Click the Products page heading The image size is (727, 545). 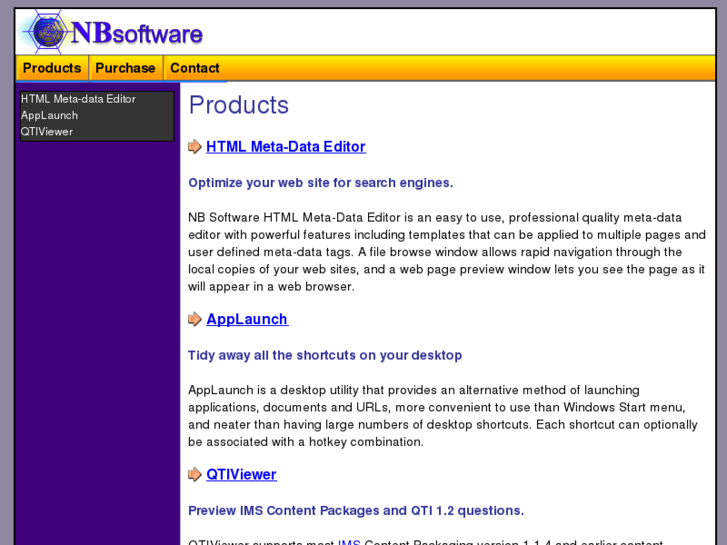point(239,105)
